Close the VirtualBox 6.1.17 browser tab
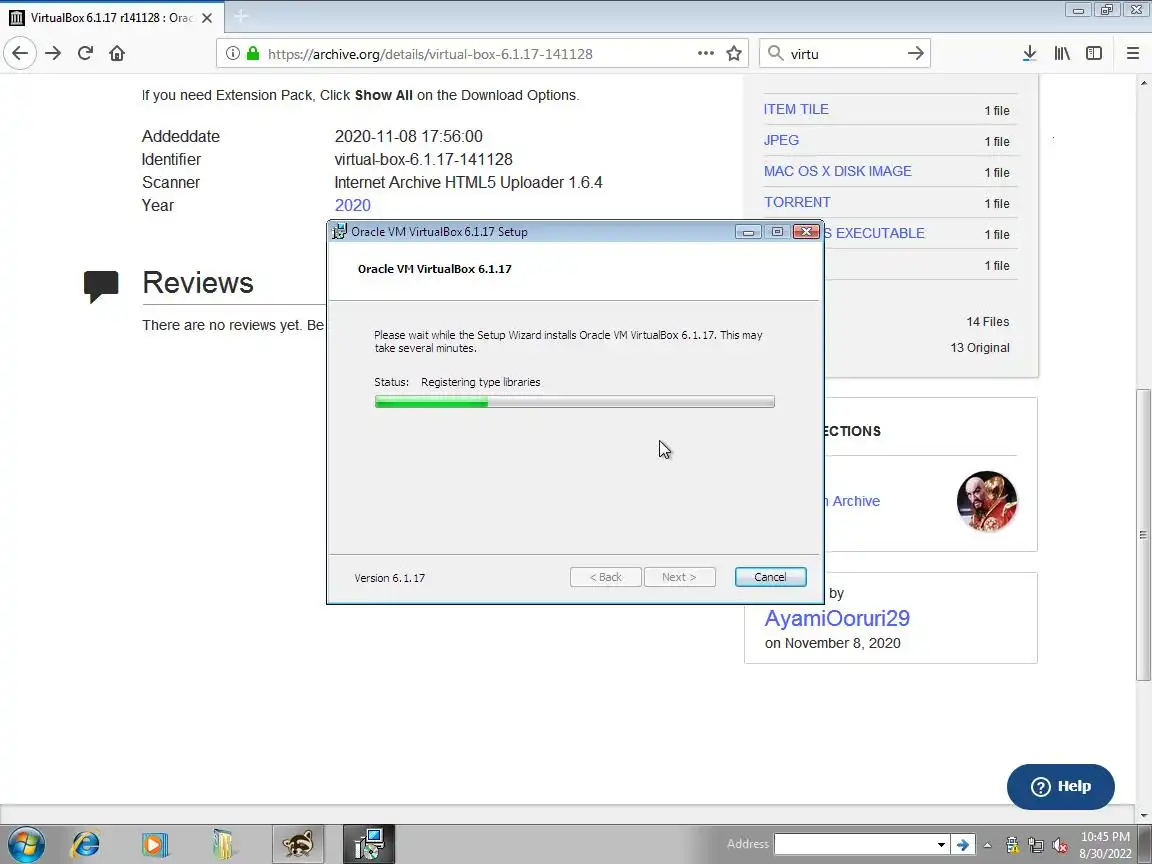Screen dimensions: 1152x864 [207, 18]
